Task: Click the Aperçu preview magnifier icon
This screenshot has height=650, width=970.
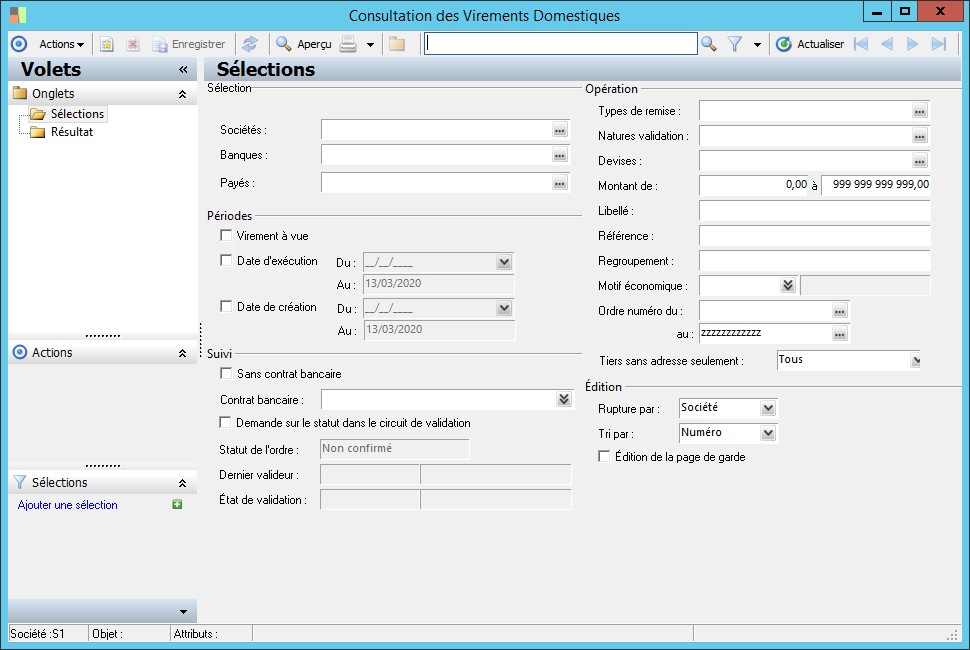Action: (x=284, y=44)
